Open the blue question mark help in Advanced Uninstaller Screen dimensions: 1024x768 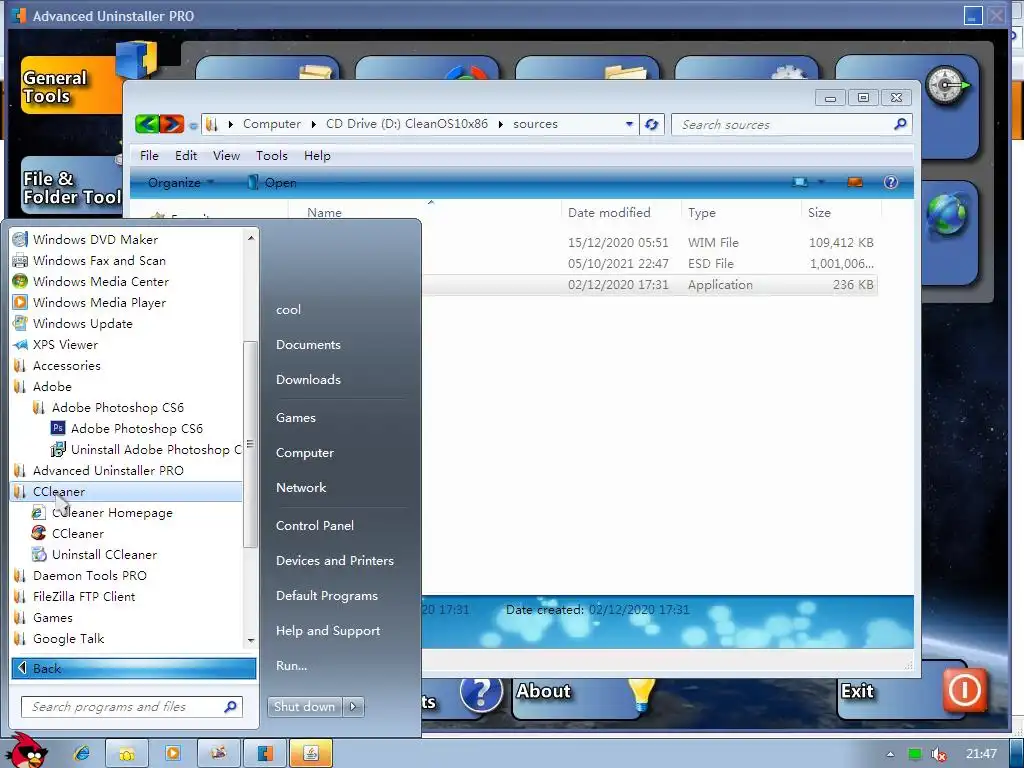point(481,694)
